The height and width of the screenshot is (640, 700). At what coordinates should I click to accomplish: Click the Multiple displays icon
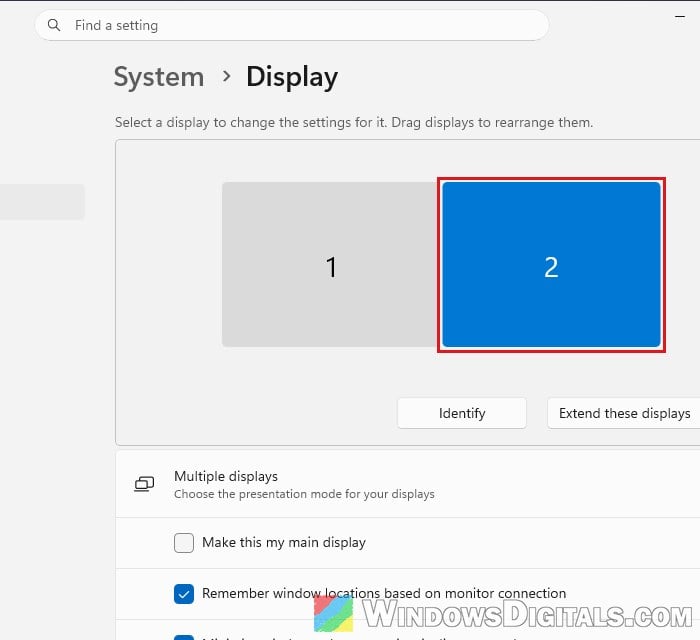point(144,484)
